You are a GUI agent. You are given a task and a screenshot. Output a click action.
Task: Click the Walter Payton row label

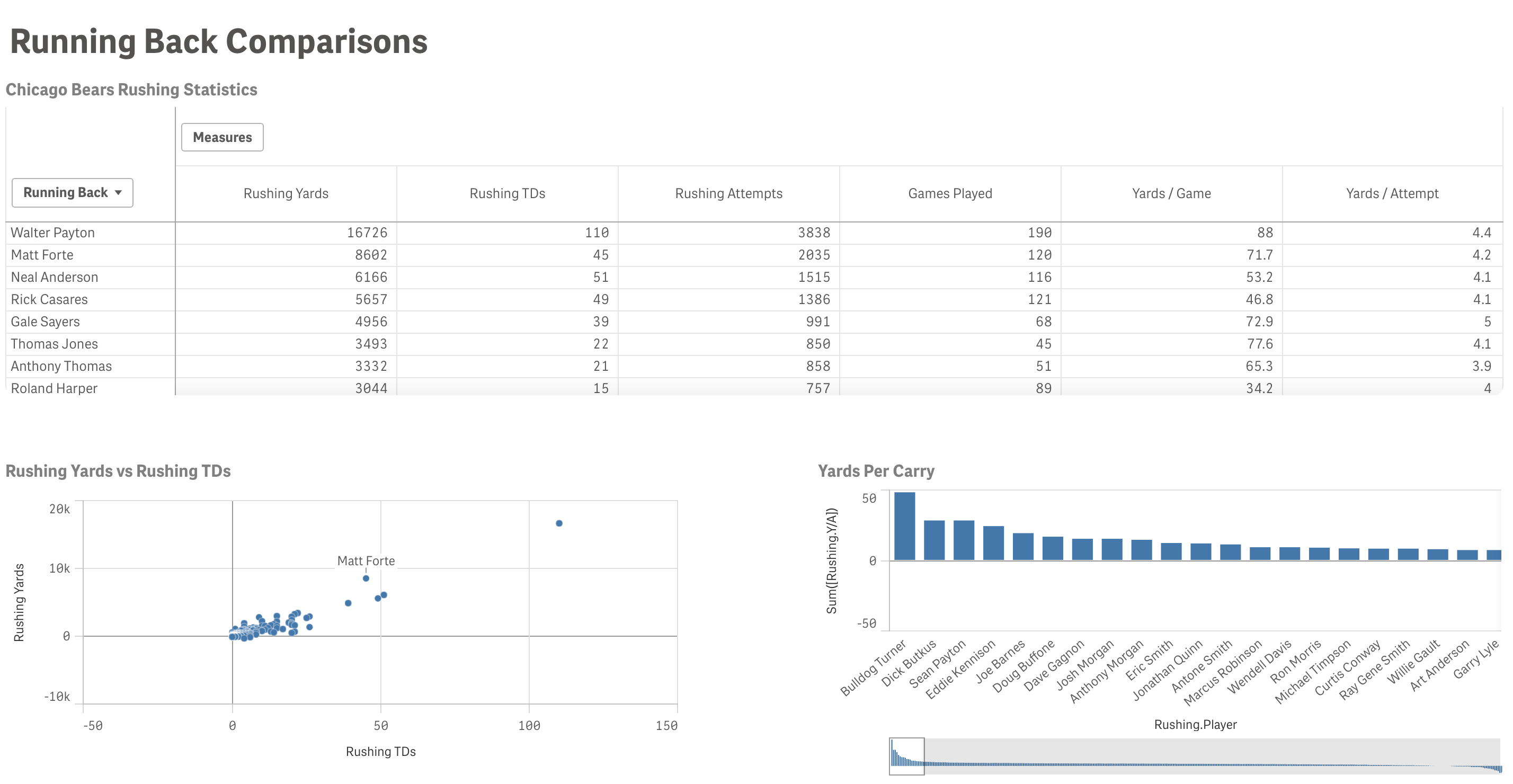[53, 233]
